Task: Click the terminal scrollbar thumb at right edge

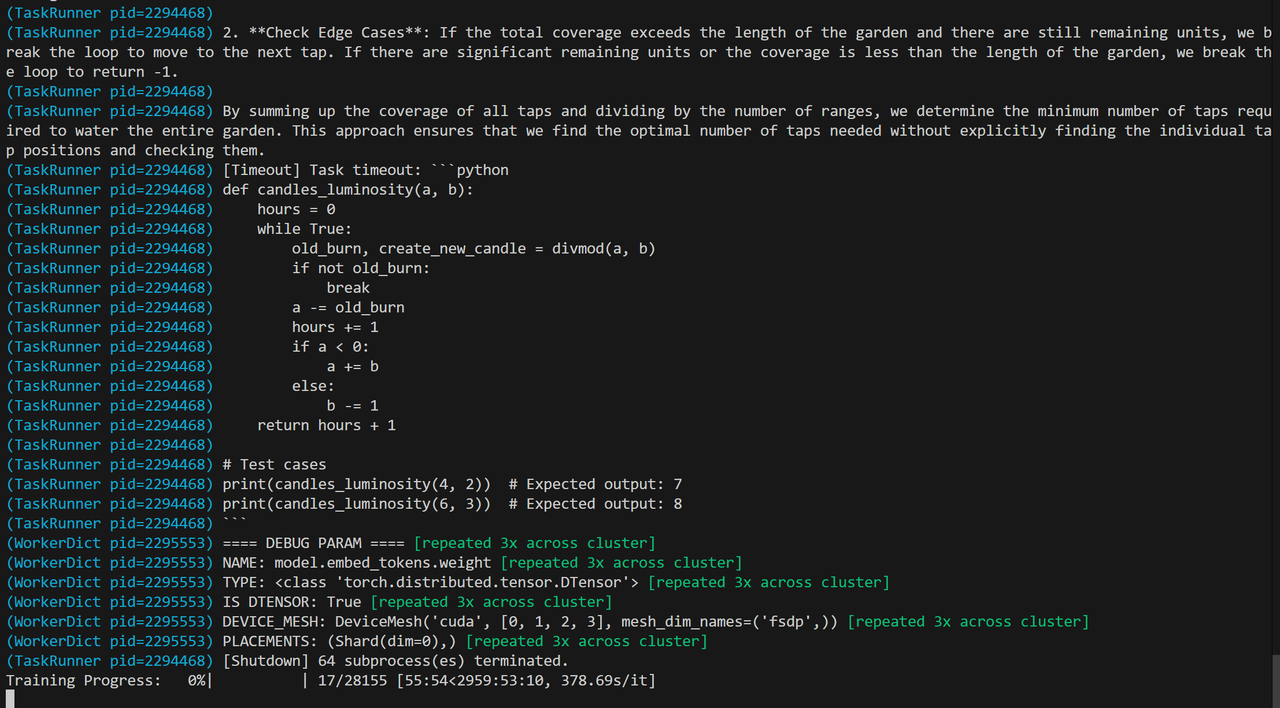Action: 1275,680
